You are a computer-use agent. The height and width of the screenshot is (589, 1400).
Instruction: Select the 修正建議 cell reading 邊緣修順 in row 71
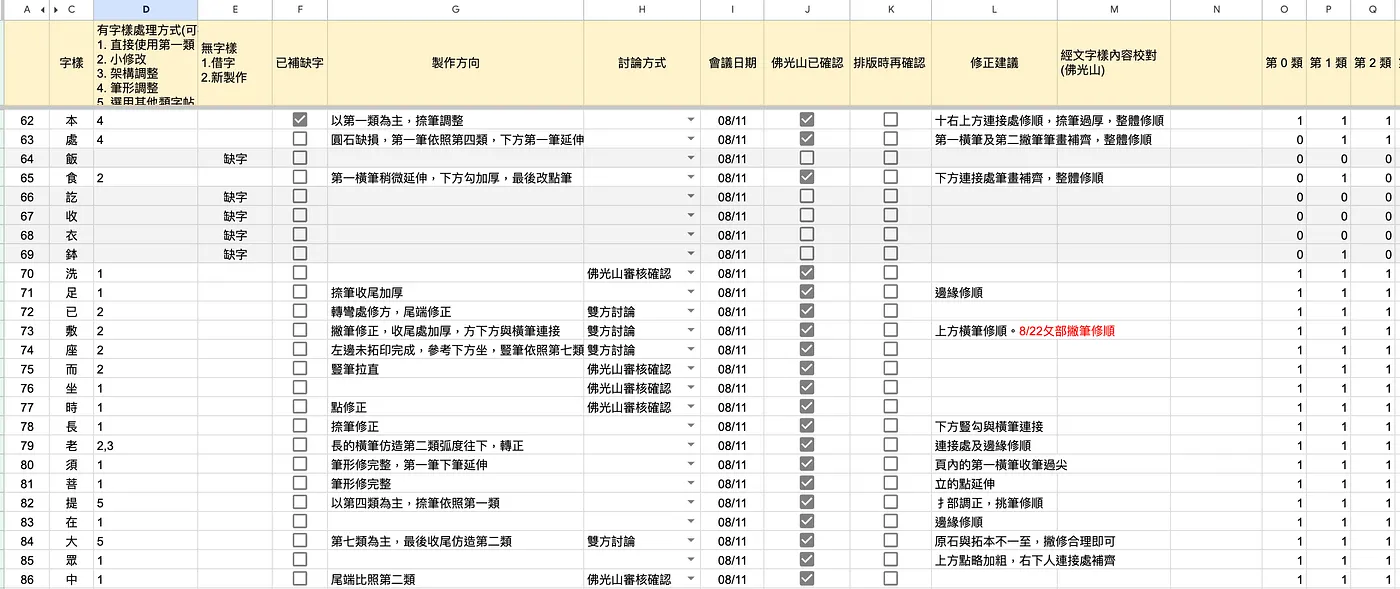[x=994, y=293]
